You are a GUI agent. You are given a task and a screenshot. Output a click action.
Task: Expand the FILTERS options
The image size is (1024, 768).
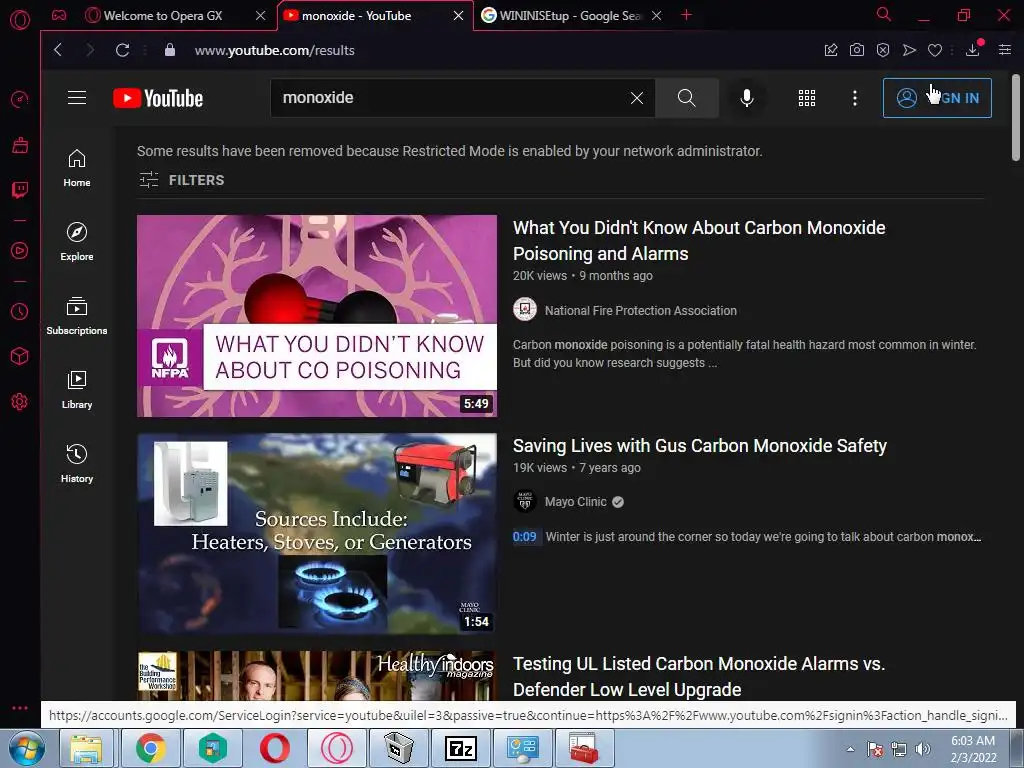point(182,180)
